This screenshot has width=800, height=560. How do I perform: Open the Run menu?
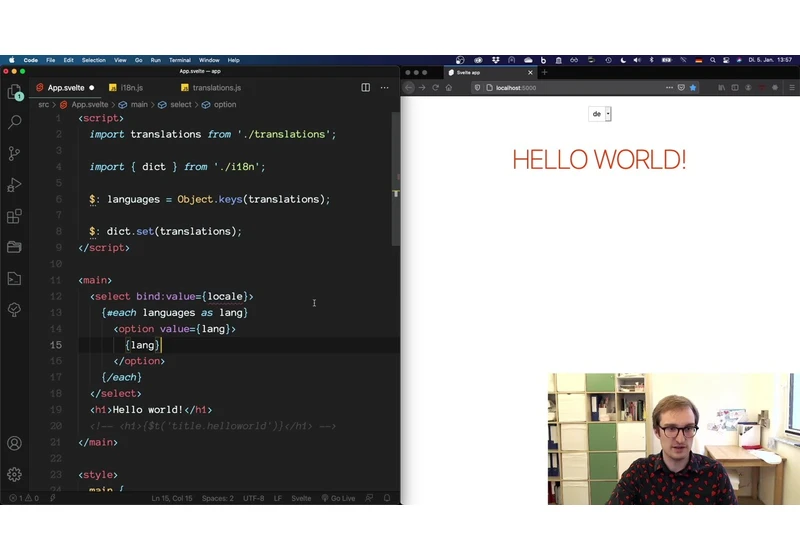tap(156, 60)
